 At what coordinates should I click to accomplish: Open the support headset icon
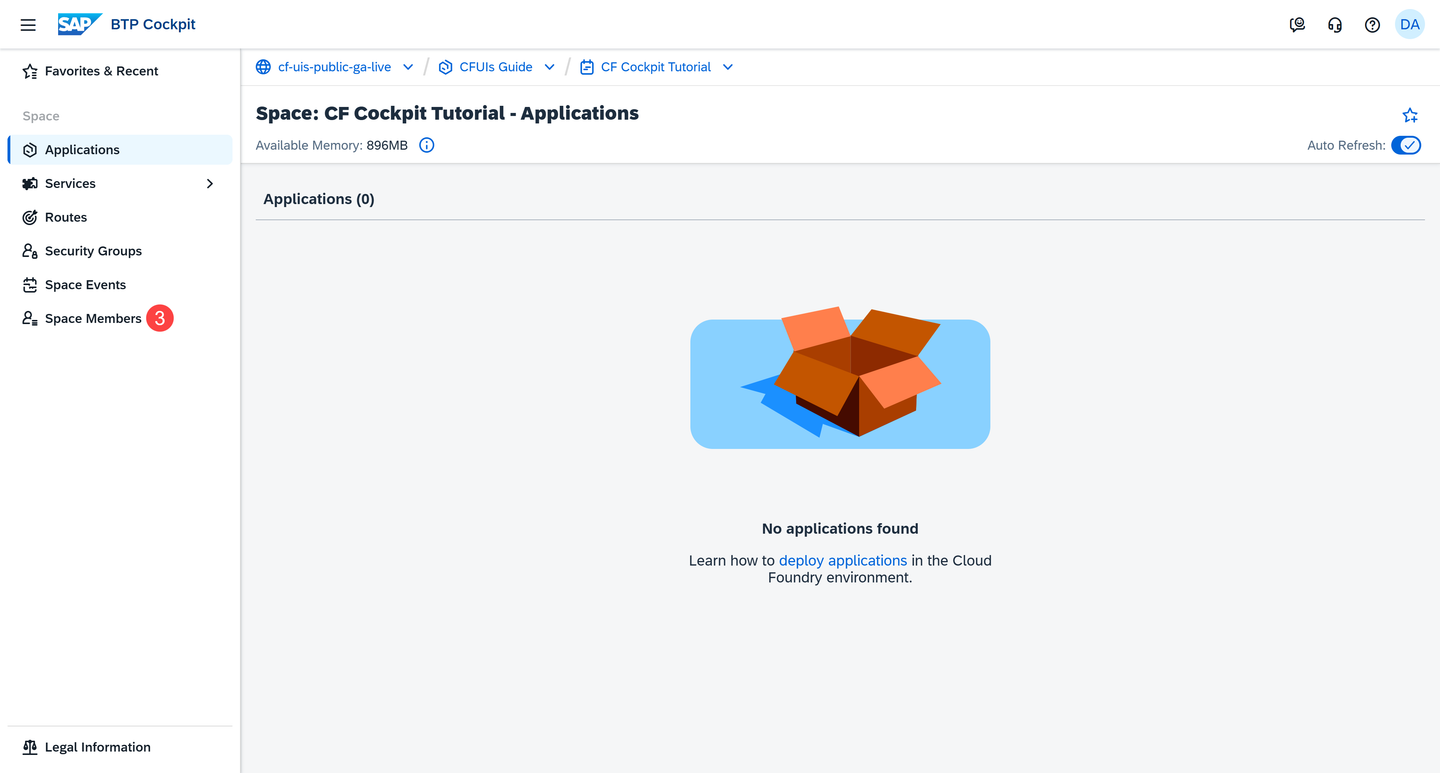pyautogui.click(x=1335, y=25)
